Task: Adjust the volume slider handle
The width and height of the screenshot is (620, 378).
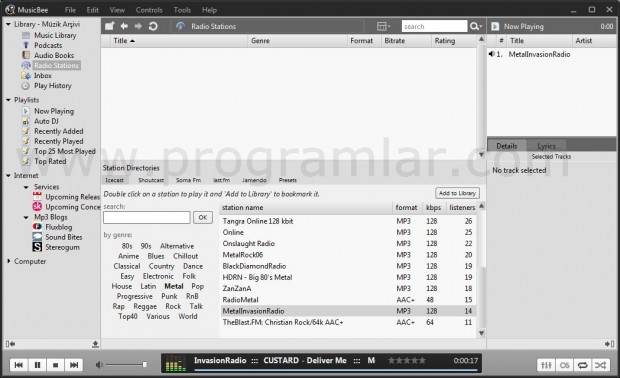Action: pos(145,365)
